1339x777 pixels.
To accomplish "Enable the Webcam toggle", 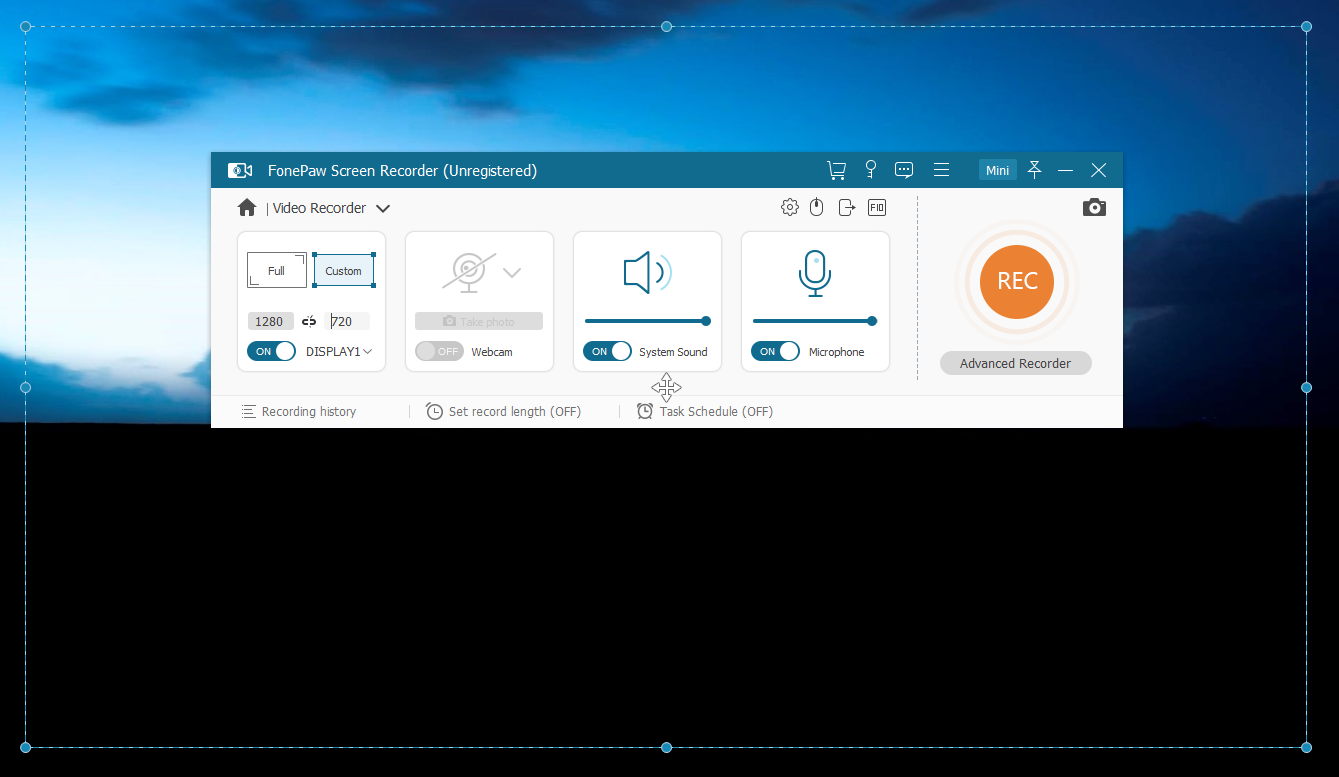I will (439, 351).
